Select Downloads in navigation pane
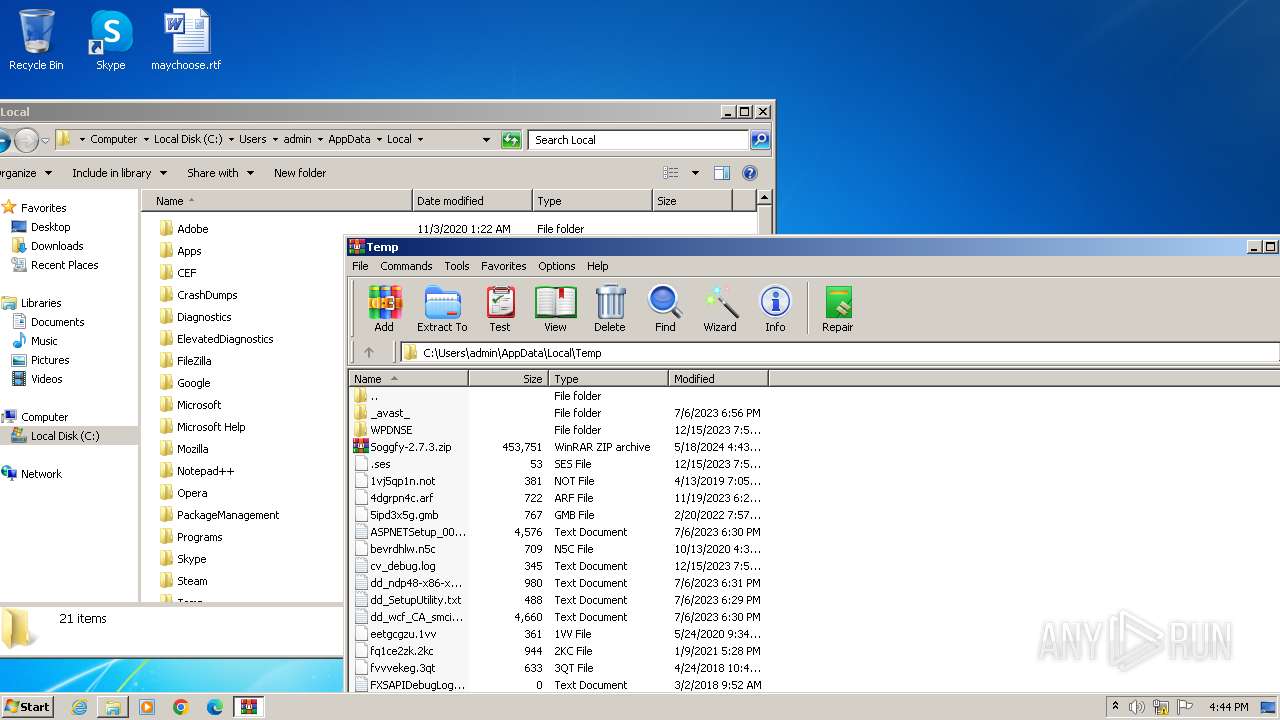1280x720 pixels. pyautogui.click(x=57, y=246)
